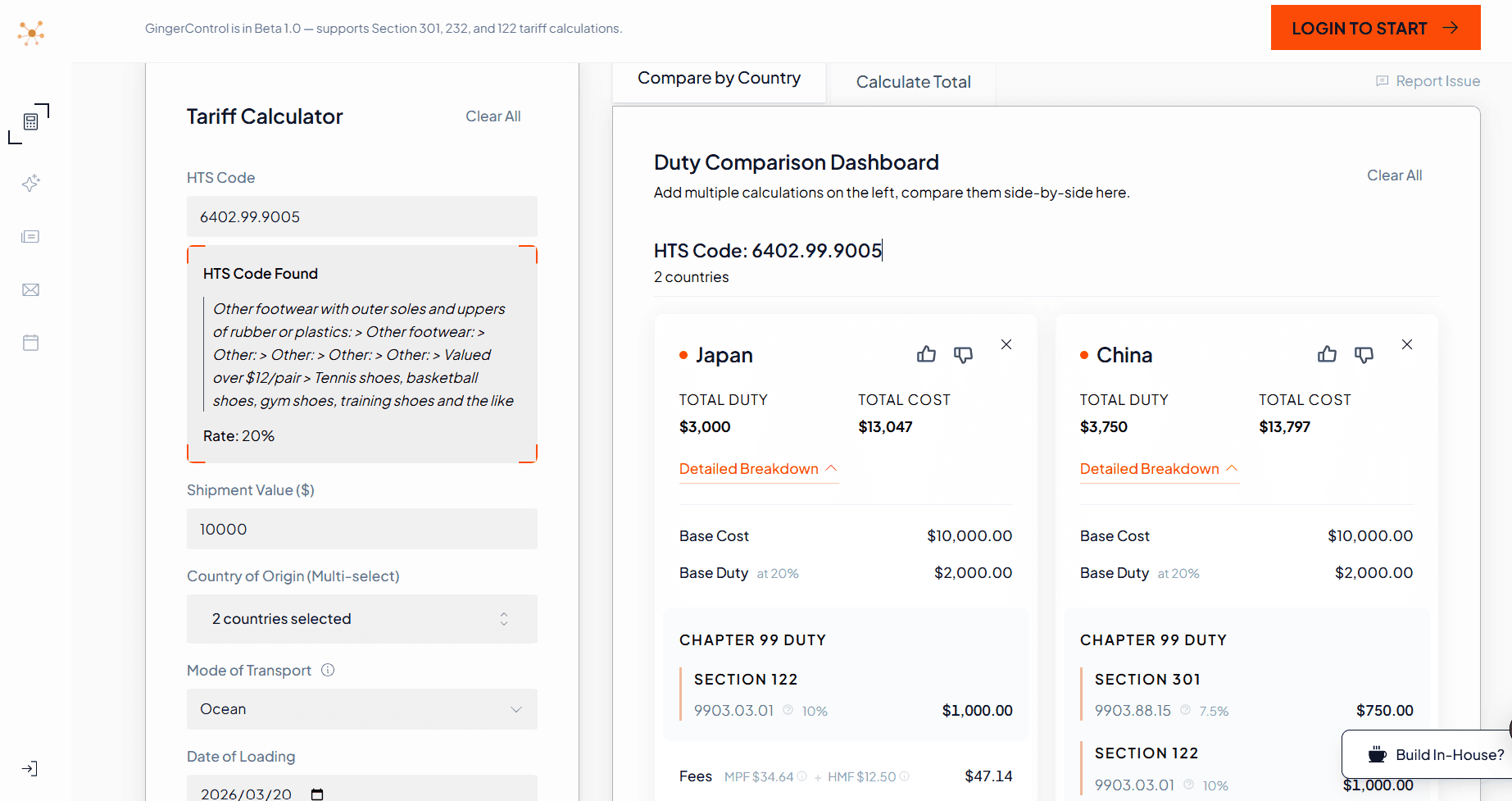Collapse China Detailed Breakdown

(x=1159, y=469)
